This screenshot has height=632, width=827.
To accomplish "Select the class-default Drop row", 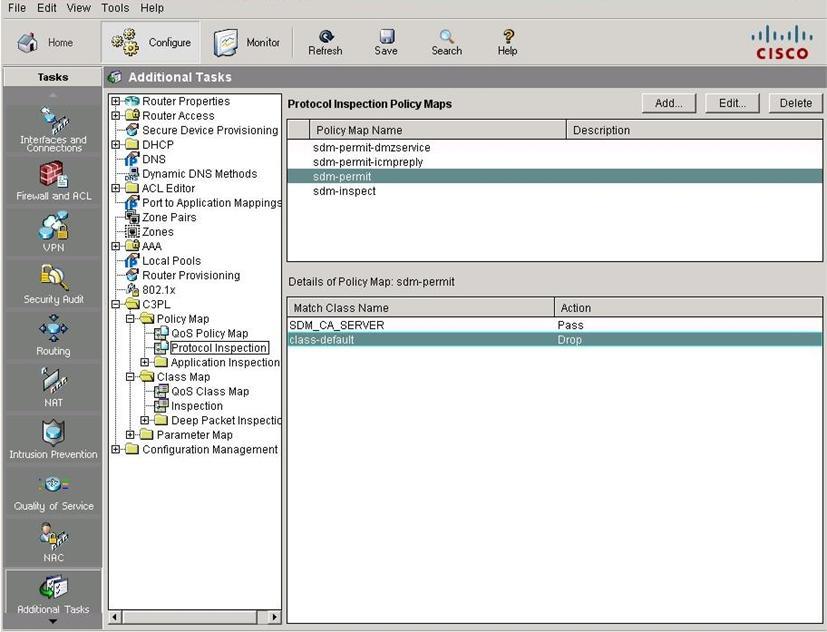I will click(555, 340).
